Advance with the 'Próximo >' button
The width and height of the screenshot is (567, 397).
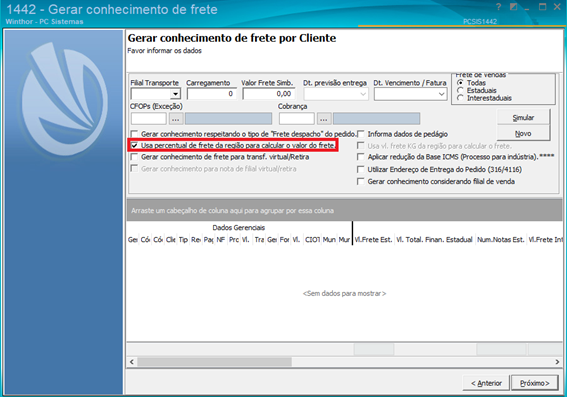pos(534,383)
